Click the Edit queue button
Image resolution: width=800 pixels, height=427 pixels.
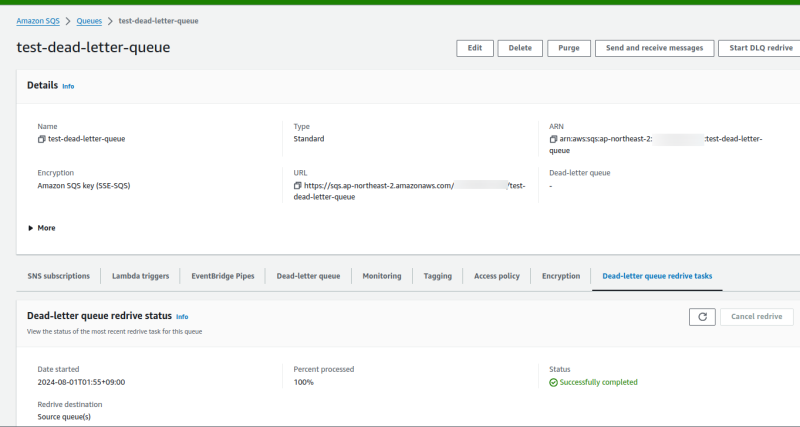[x=475, y=48]
